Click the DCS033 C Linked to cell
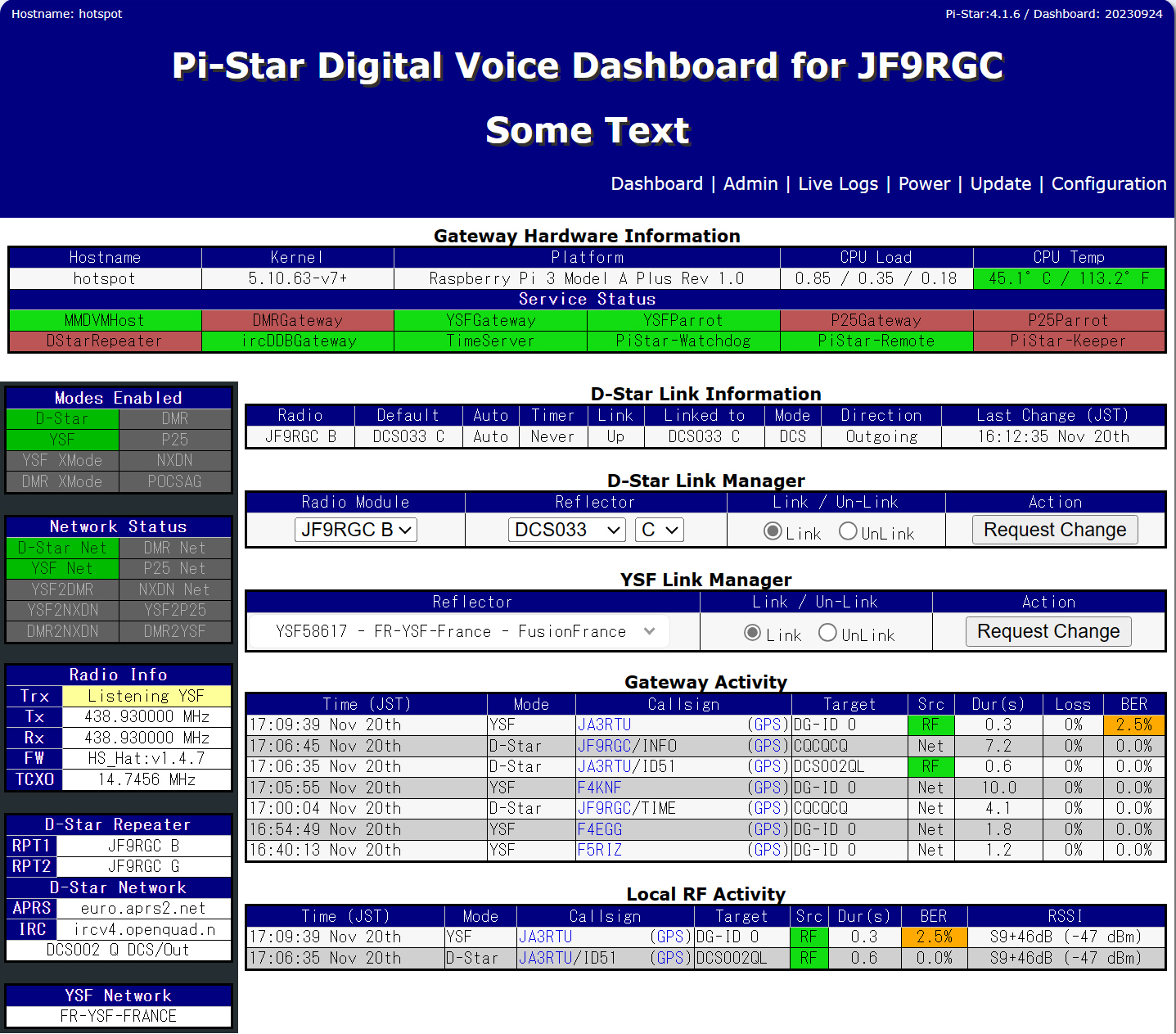Viewport: 1176px width, 1034px height. tap(704, 436)
